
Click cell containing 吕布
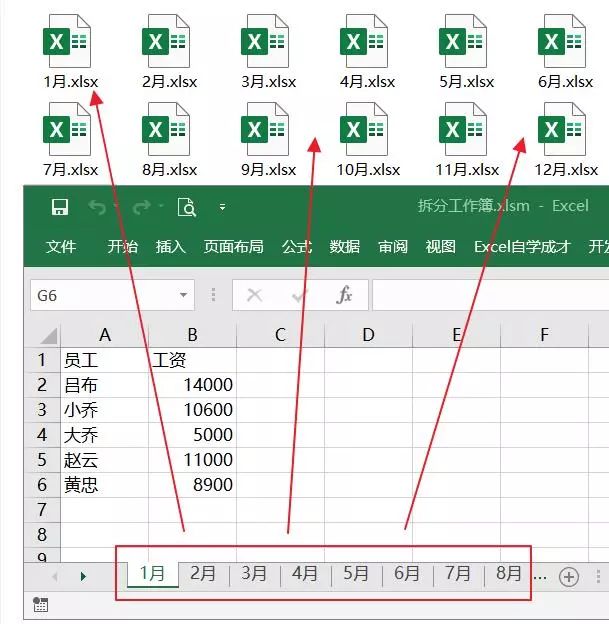pyautogui.click(x=105, y=385)
